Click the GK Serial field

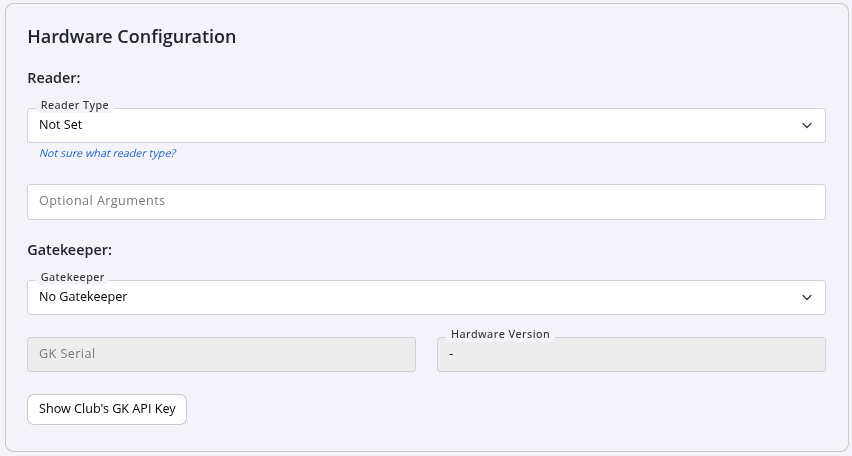pos(221,354)
